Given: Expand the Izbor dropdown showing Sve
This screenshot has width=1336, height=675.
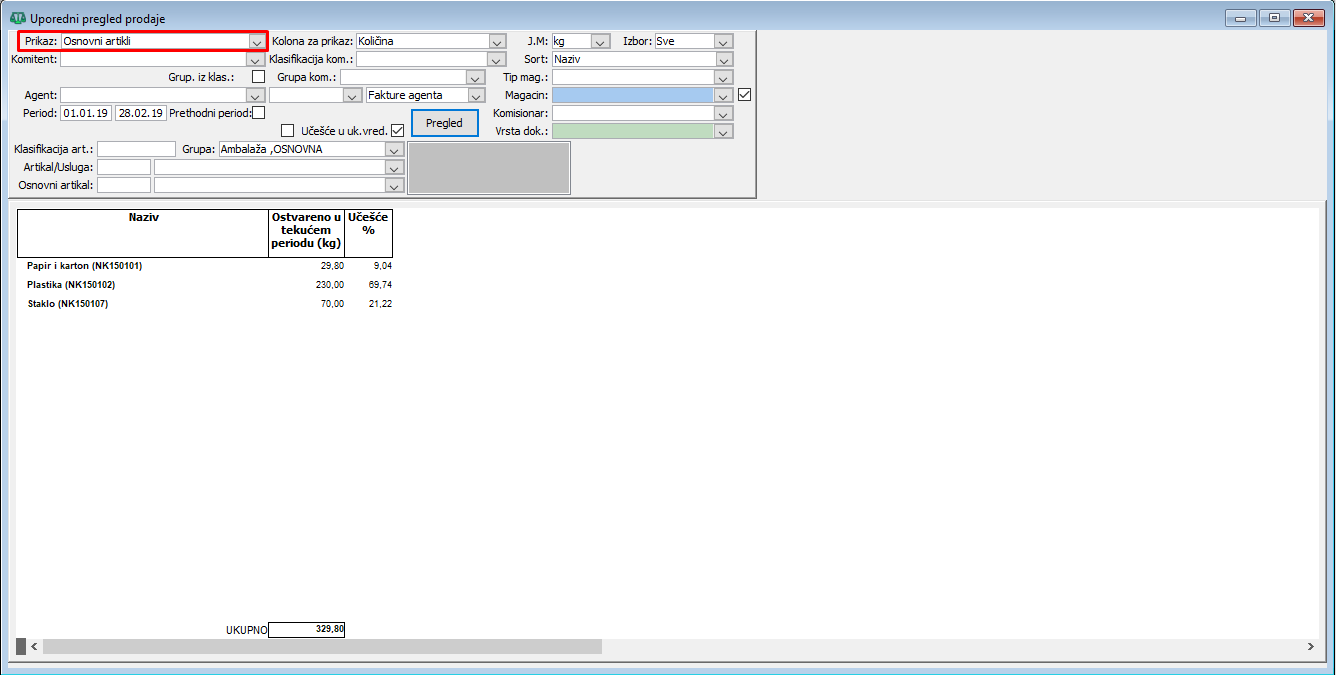Looking at the screenshot, I should [724, 42].
